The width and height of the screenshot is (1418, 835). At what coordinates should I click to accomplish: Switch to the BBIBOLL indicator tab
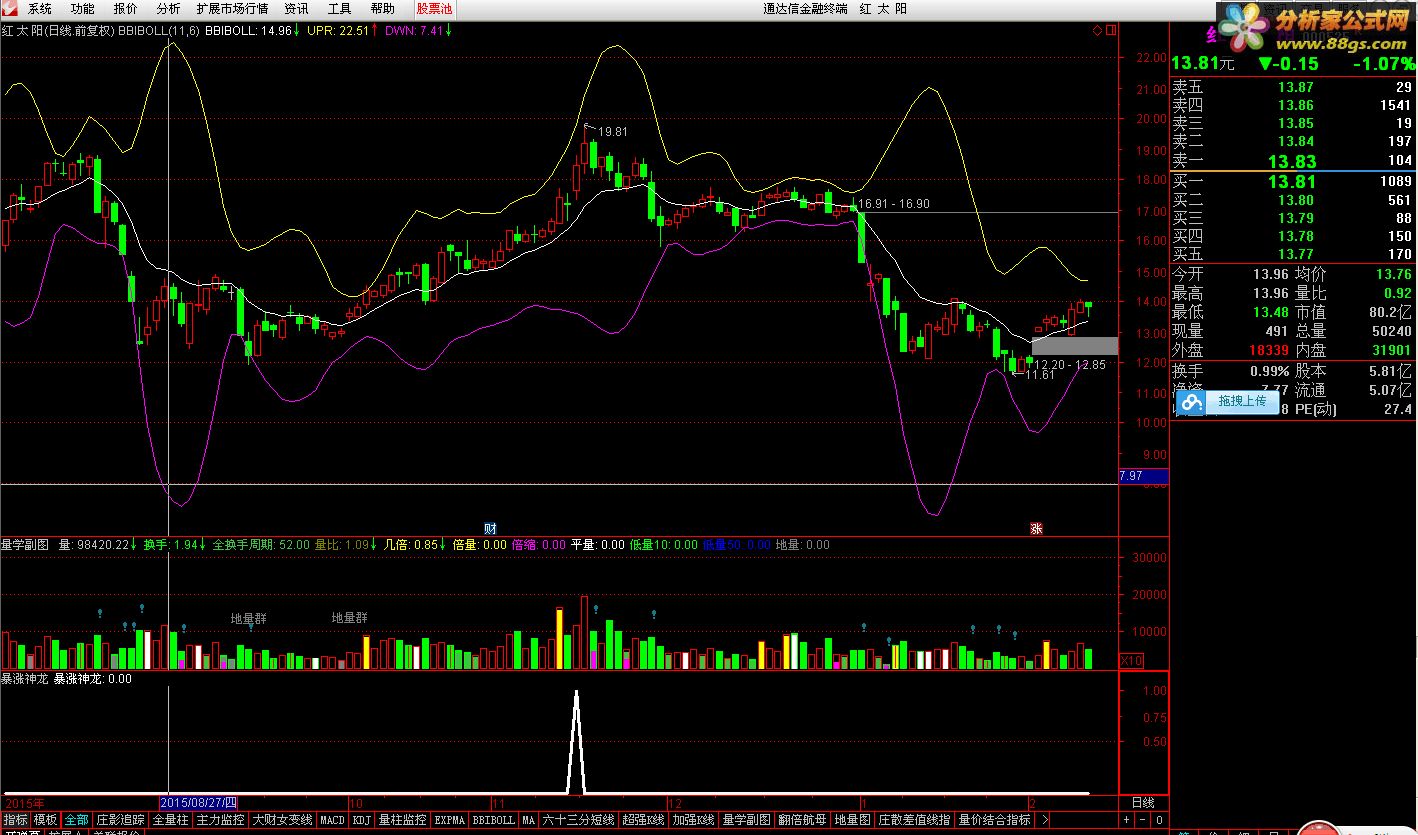point(494,819)
